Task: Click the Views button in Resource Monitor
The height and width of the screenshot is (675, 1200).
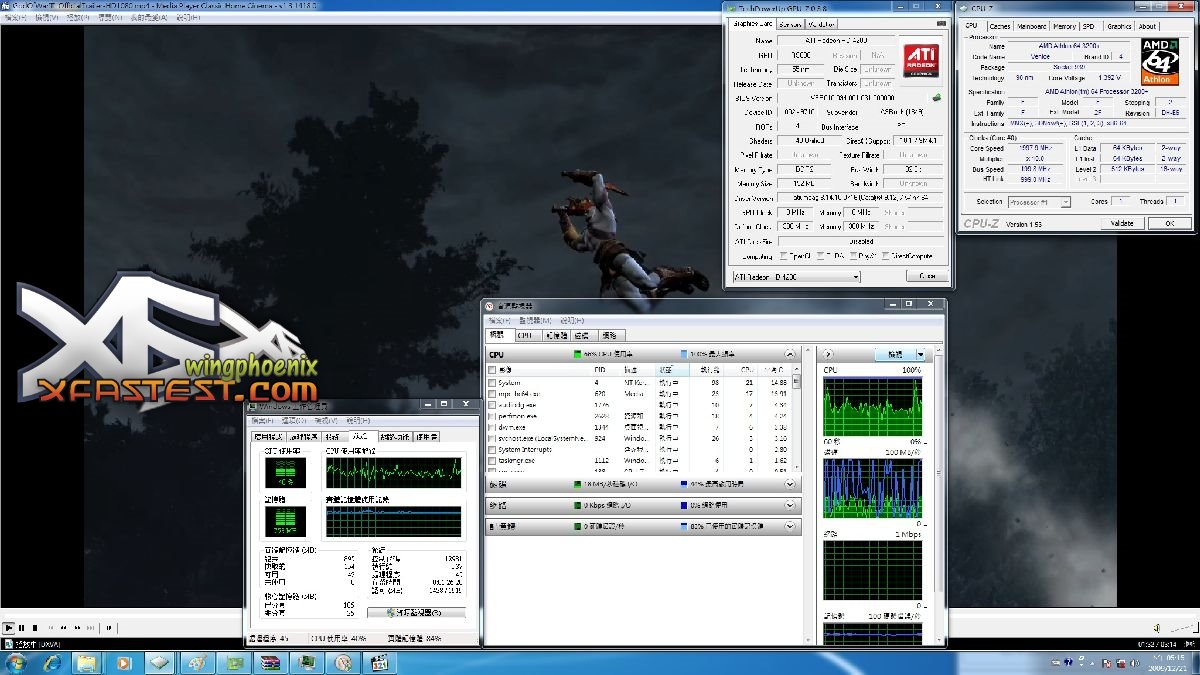Action: pos(896,354)
